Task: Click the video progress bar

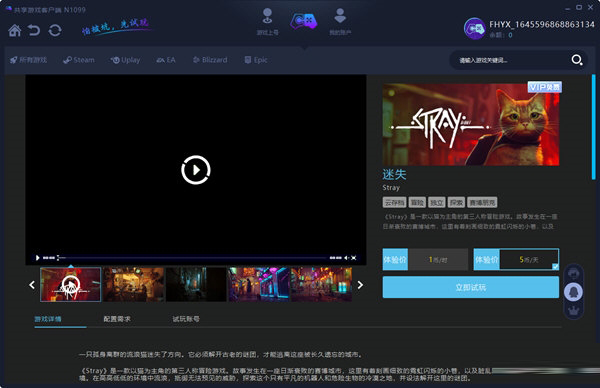Action: pos(193,258)
